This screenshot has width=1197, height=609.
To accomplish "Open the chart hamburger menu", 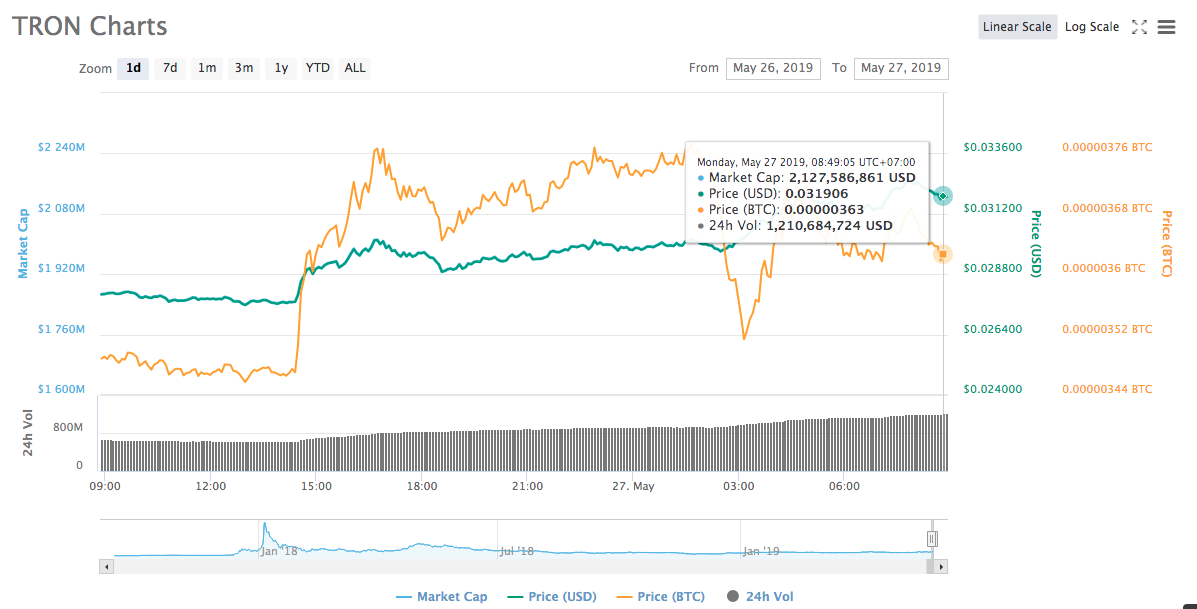I will tap(1166, 27).
